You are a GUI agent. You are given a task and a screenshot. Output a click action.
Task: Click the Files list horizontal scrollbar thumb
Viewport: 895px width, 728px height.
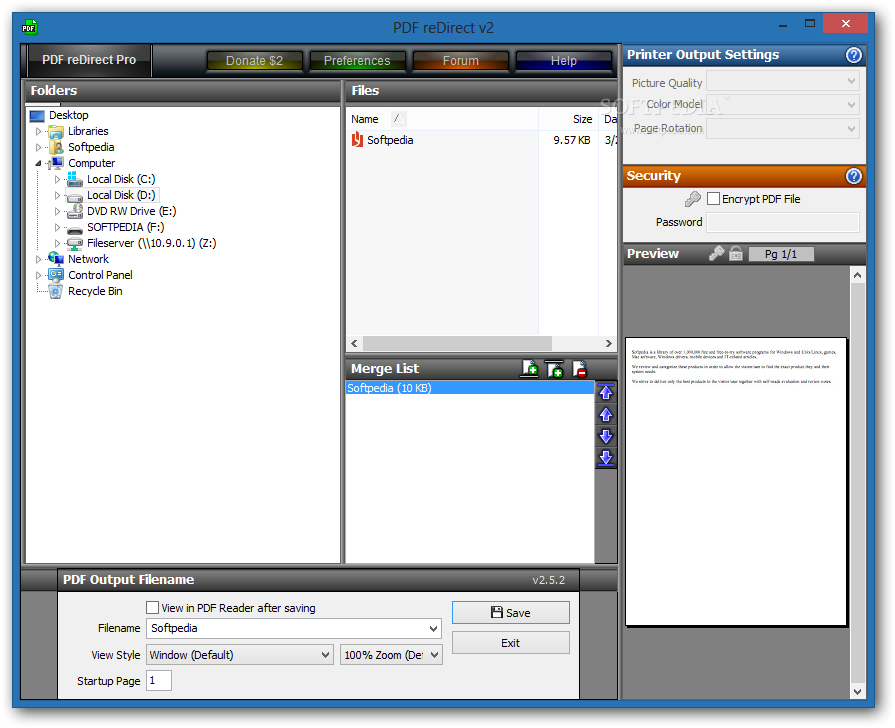click(457, 343)
